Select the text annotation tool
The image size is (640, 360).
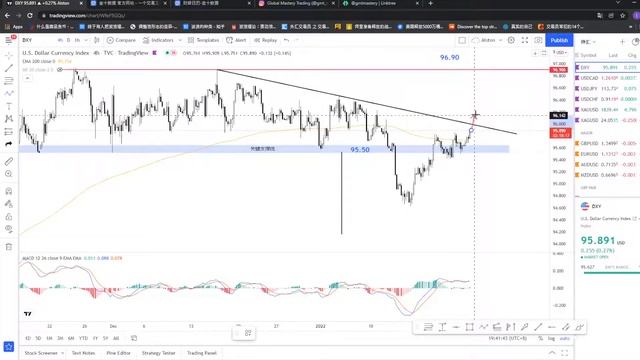tap(9, 106)
